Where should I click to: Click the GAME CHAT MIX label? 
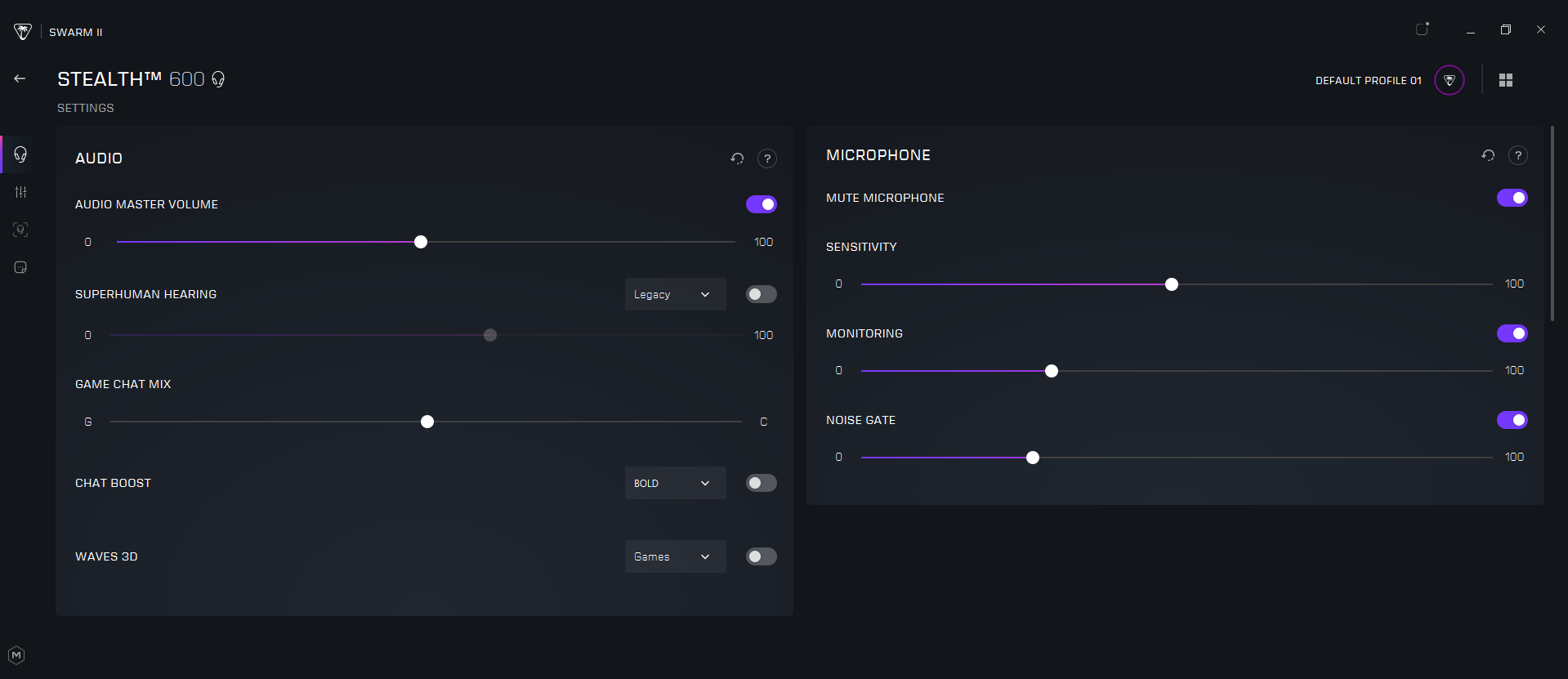(x=123, y=384)
